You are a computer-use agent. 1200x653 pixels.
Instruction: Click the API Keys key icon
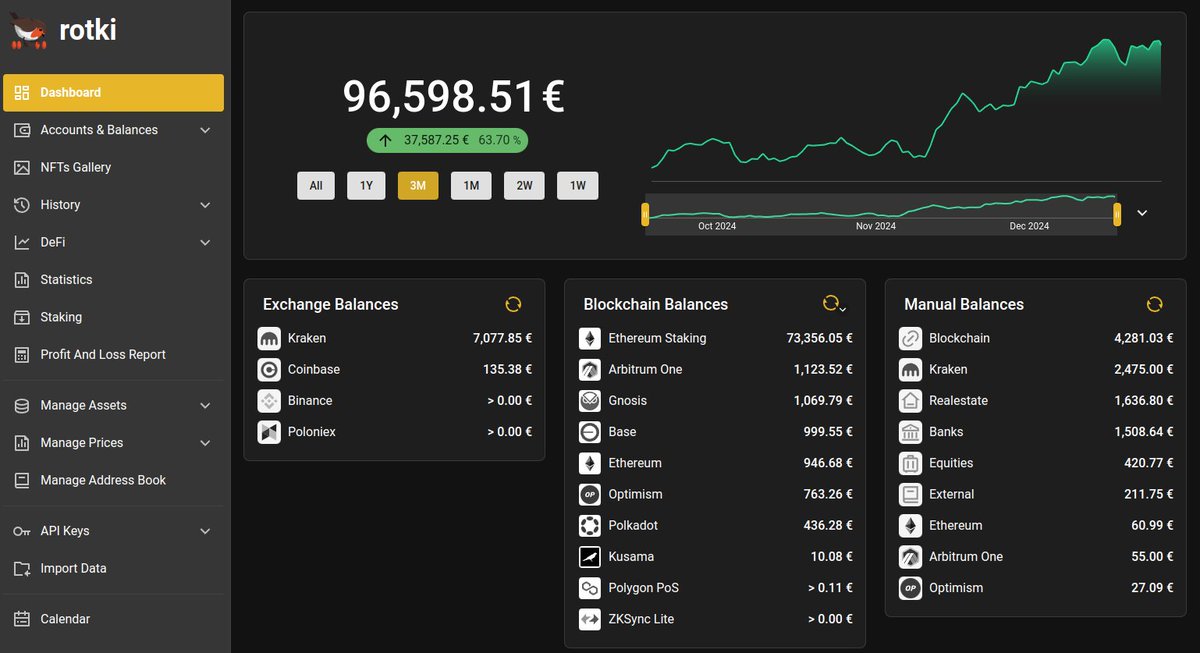click(x=22, y=531)
